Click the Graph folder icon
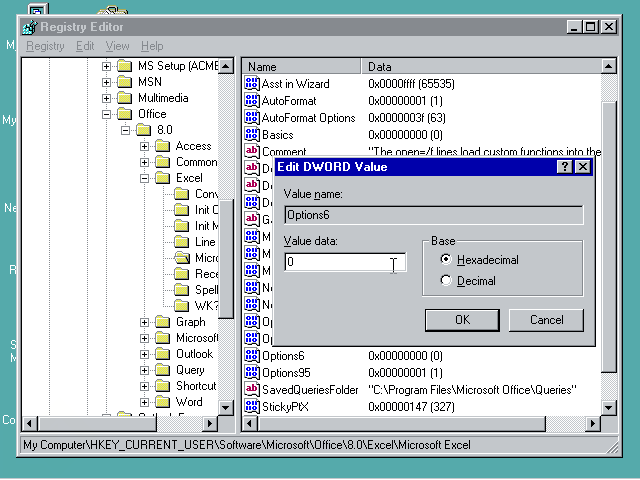 pos(163,322)
